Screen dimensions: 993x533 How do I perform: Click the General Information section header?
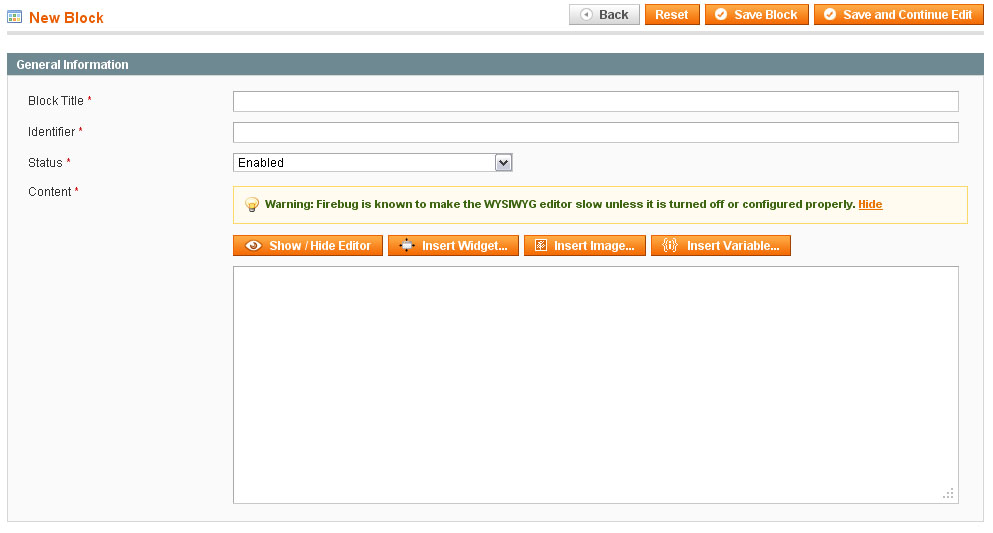coord(495,65)
